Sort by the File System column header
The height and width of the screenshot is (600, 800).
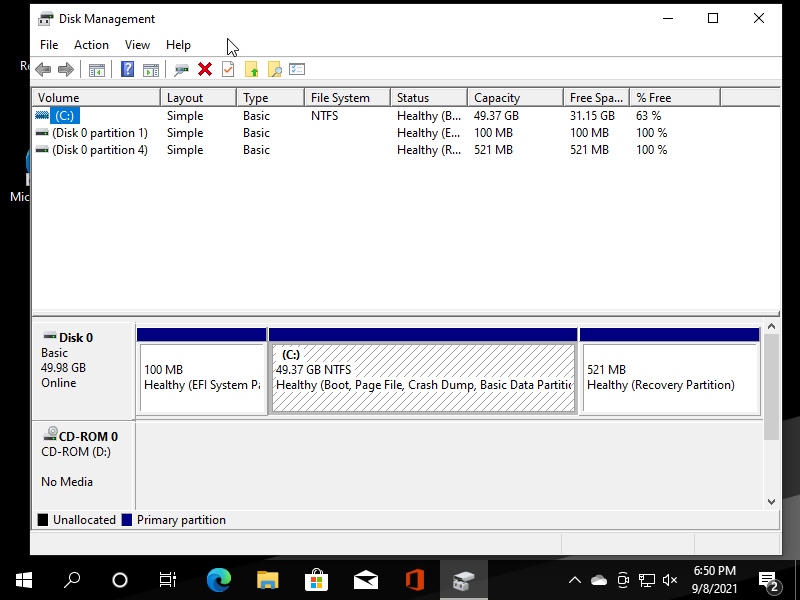(347, 97)
